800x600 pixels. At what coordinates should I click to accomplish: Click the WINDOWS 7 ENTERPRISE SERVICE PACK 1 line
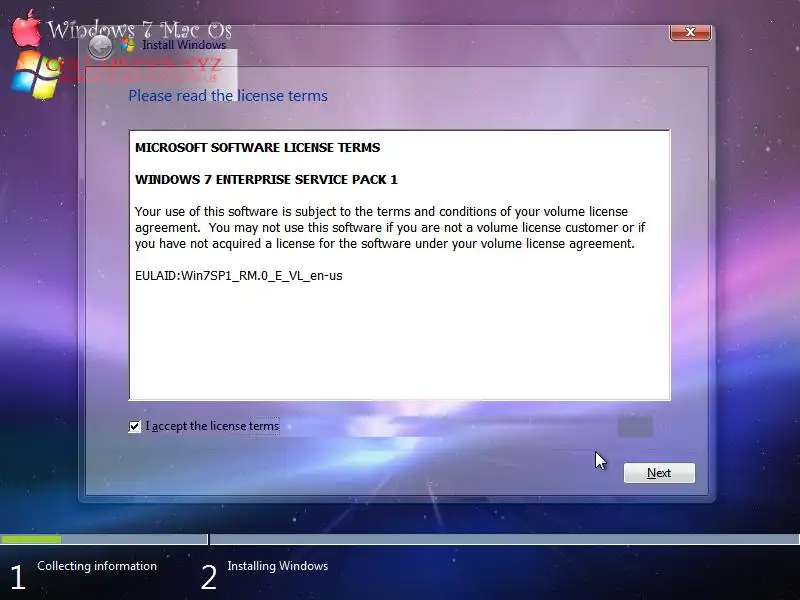[266, 180]
